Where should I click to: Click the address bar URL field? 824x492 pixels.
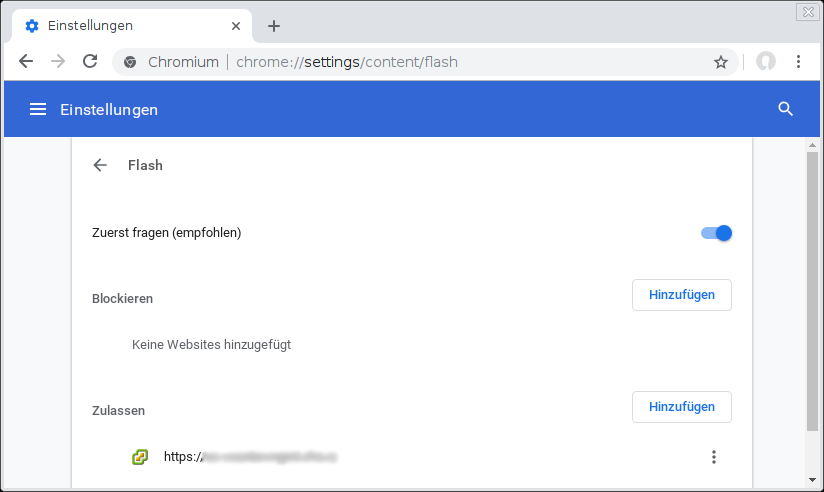point(425,62)
